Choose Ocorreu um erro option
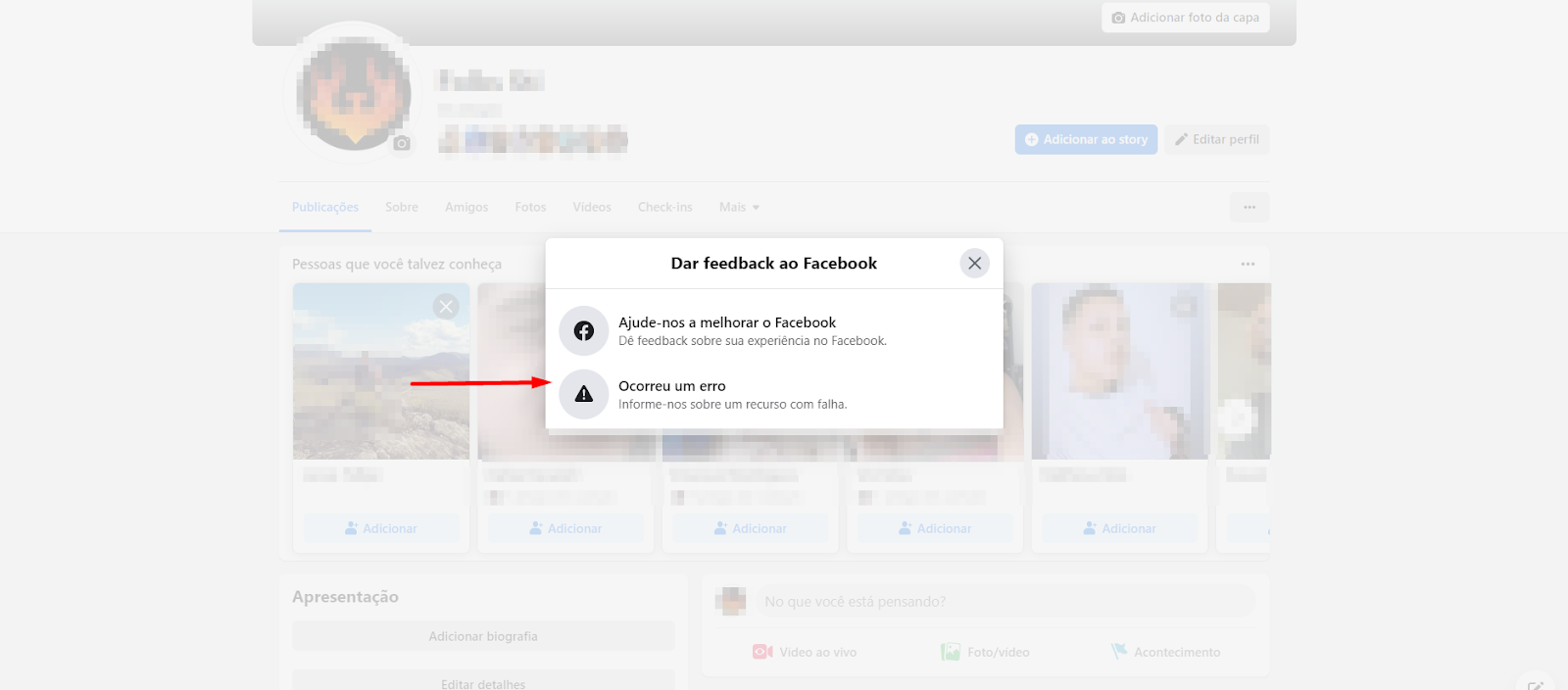This screenshot has height=690, width=1568. [x=774, y=394]
